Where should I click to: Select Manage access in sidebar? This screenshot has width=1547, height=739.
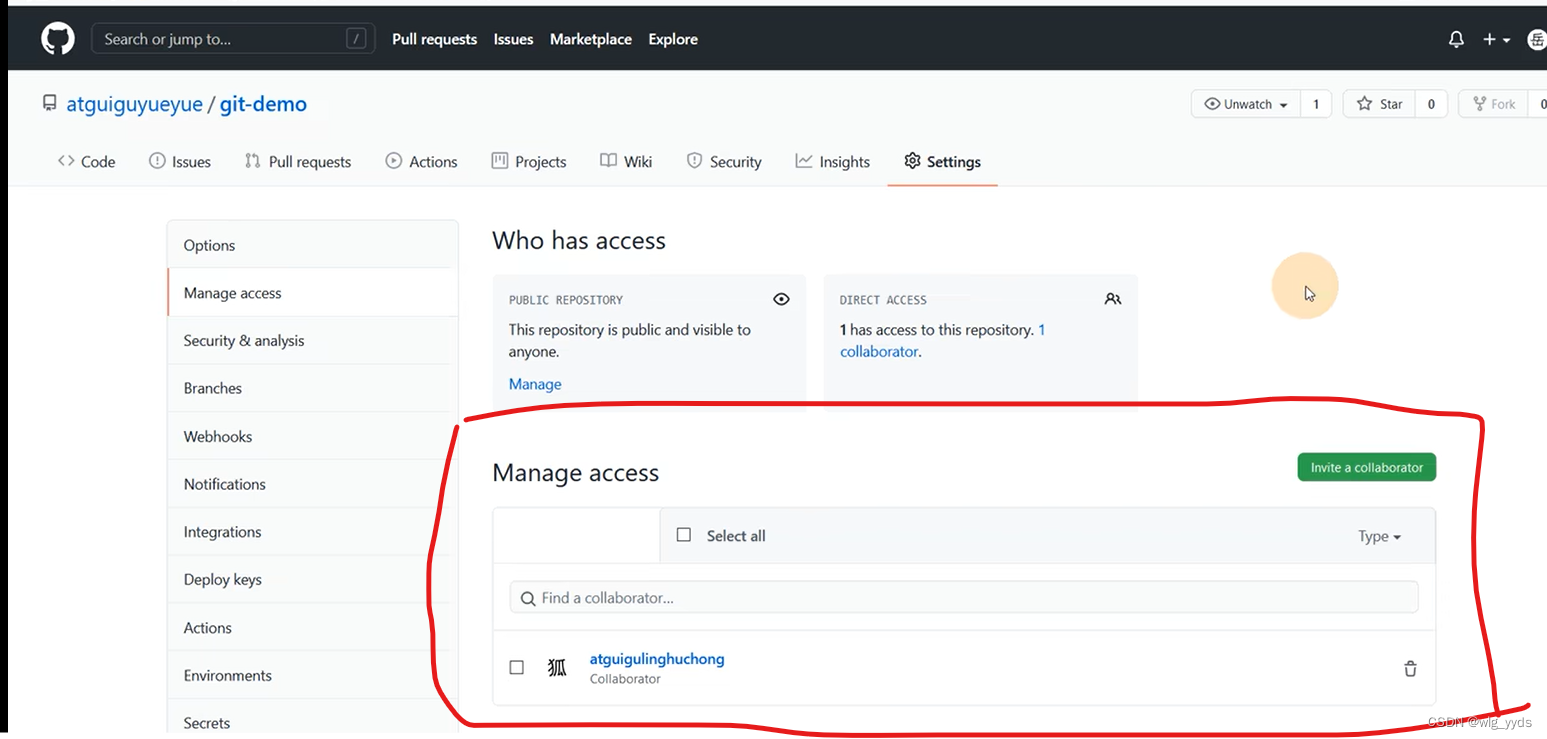[313, 293]
